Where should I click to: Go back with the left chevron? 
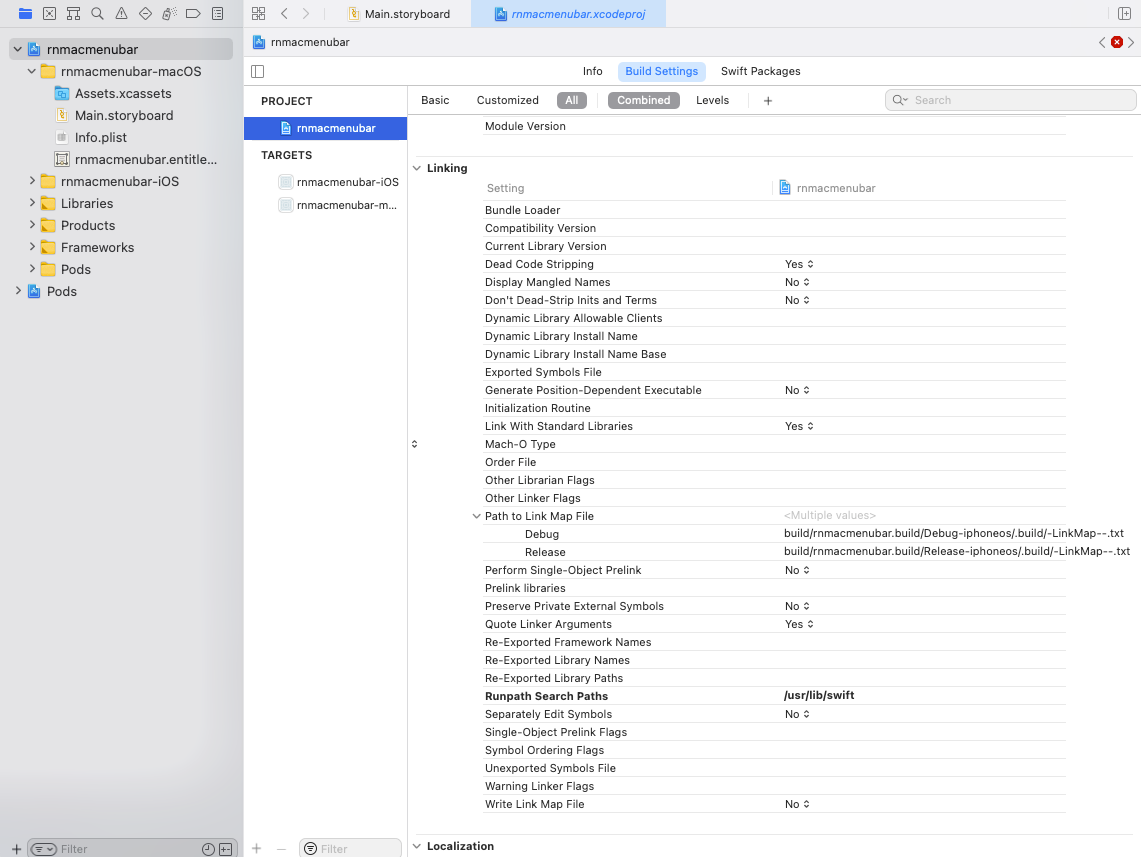click(285, 13)
